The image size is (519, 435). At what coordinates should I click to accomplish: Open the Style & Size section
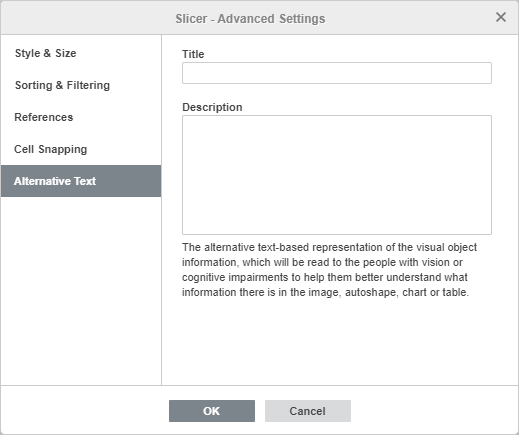tap(81, 53)
